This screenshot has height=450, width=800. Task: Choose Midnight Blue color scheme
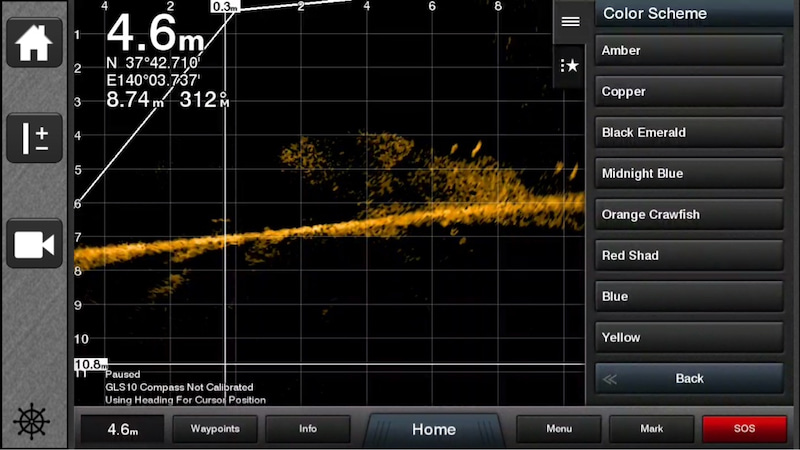click(x=689, y=174)
